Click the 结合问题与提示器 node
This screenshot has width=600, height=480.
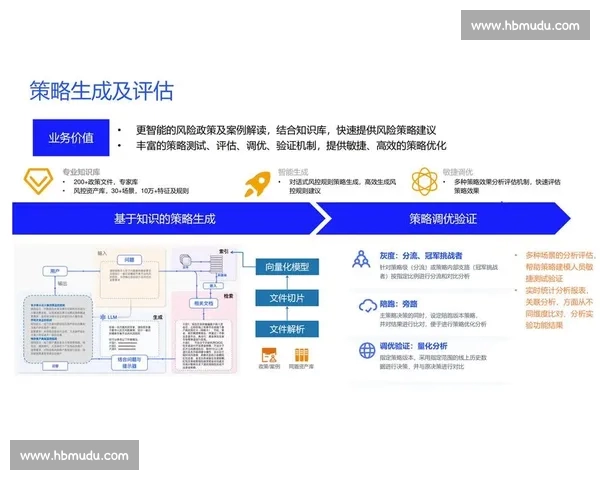point(129,362)
